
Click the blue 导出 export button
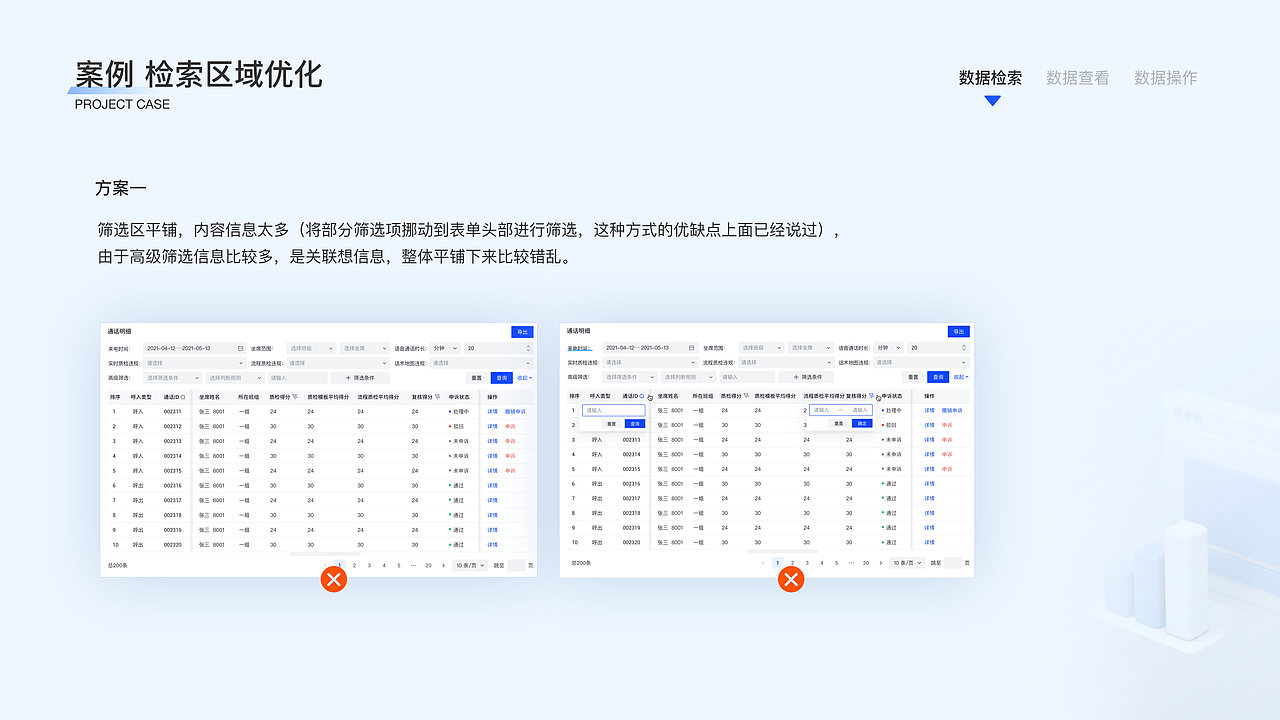tap(521, 331)
